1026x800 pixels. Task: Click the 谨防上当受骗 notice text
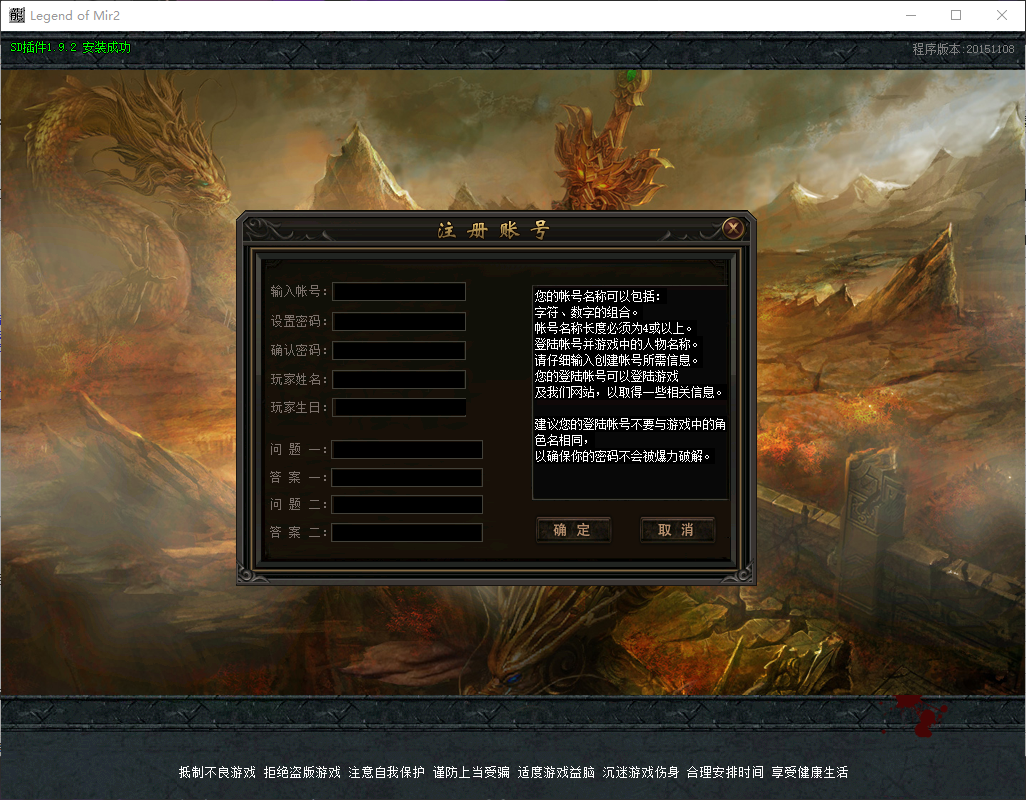point(471,773)
